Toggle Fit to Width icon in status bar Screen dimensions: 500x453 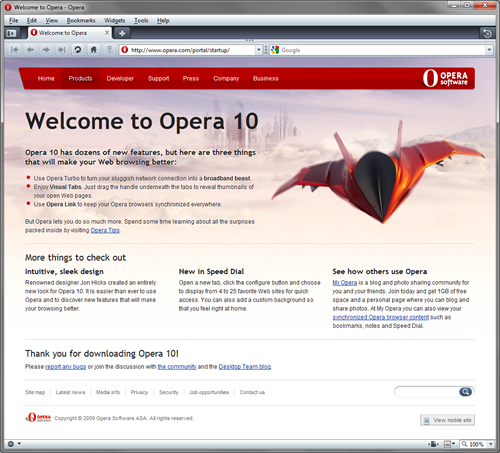click(x=433, y=444)
